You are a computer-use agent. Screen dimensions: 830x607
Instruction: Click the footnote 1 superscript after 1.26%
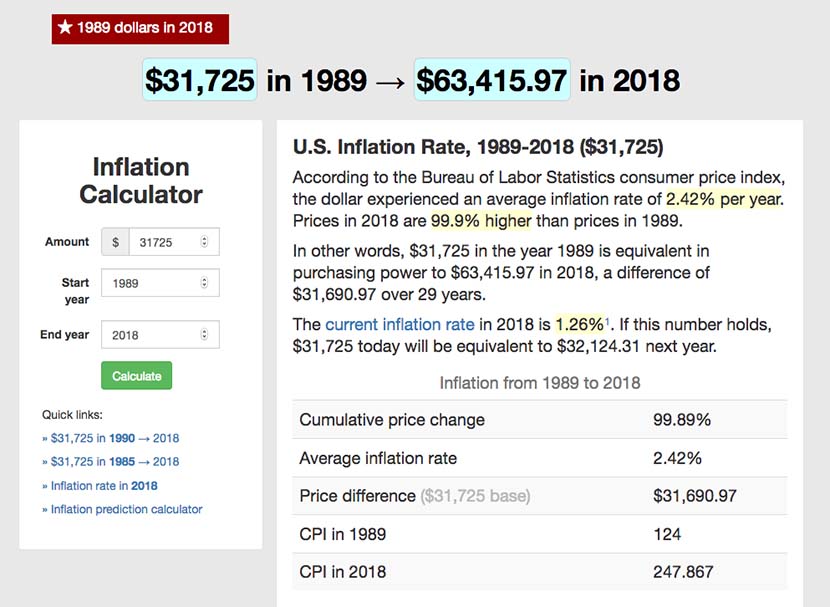click(607, 322)
